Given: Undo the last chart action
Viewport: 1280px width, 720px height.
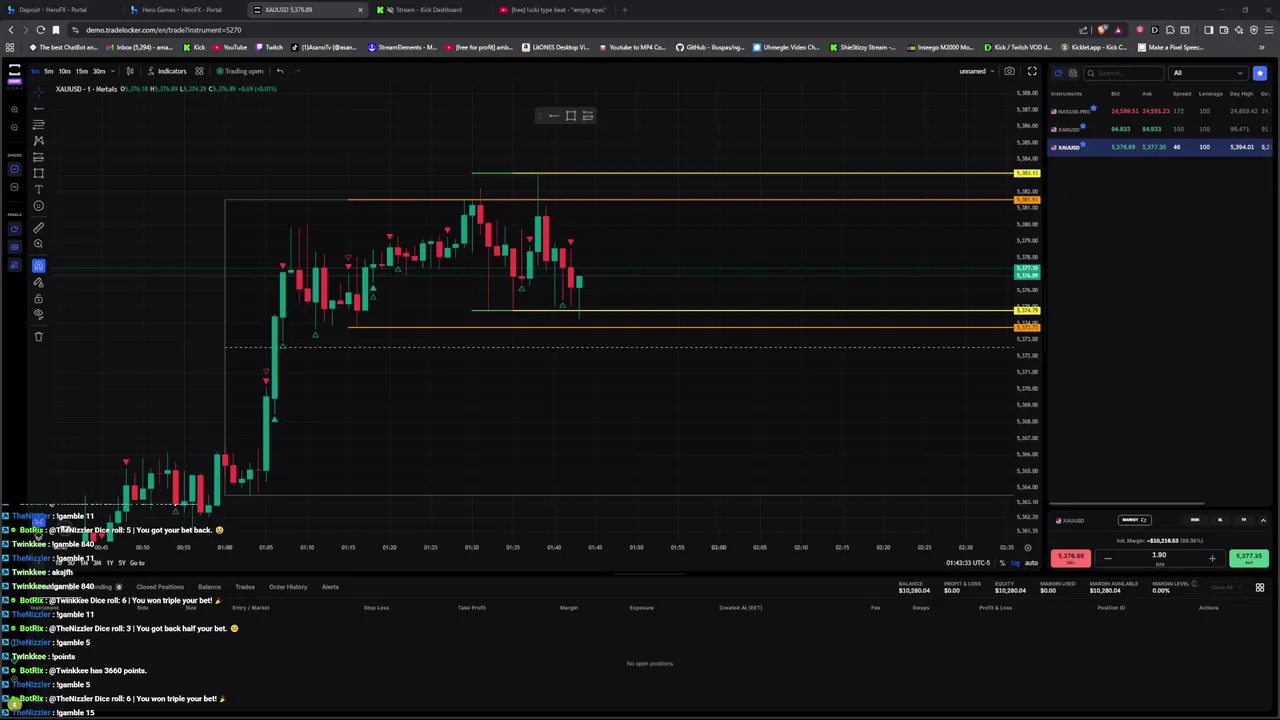Looking at the screenshot, I should tap(280, 71).
